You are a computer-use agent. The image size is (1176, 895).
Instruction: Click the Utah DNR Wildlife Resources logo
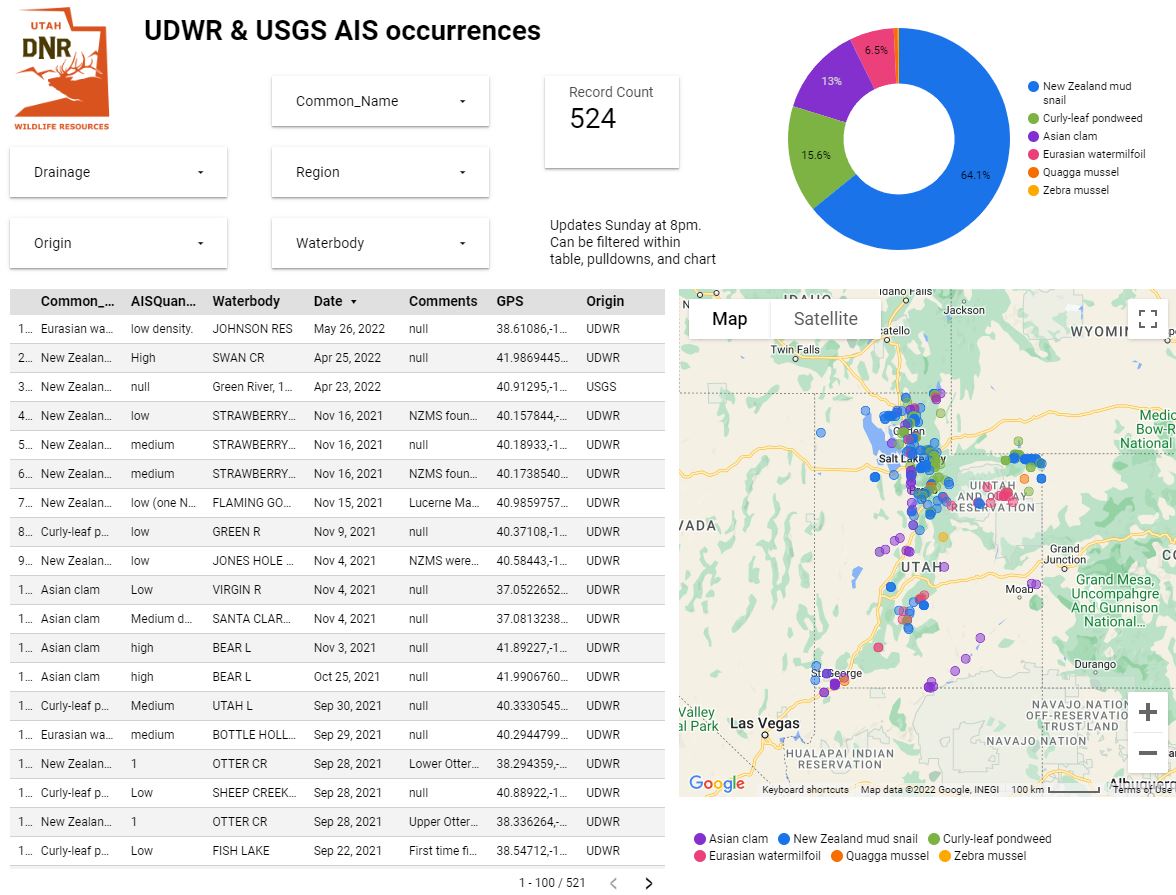click(x=62, y=70)
